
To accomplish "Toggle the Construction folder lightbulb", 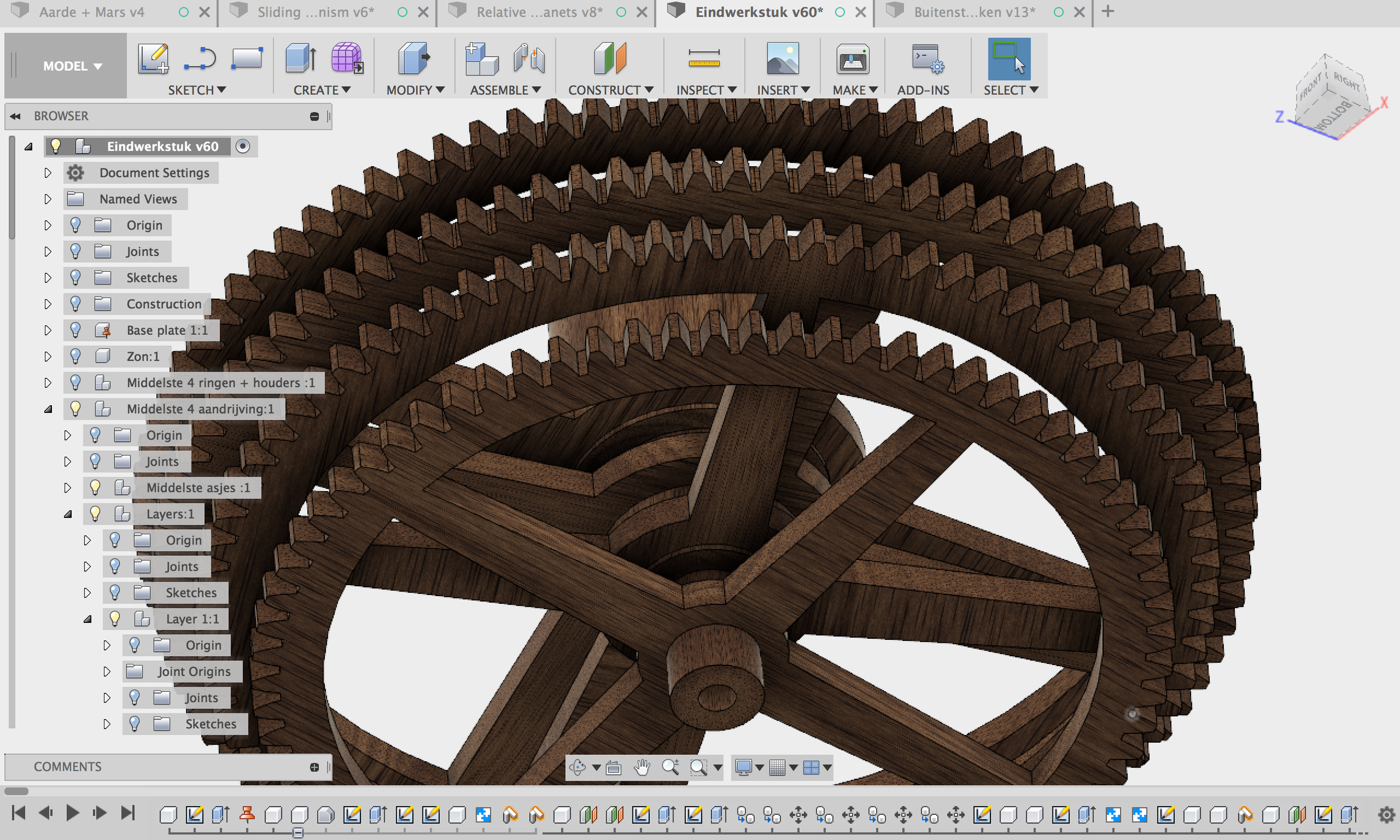I will point(75,304).
